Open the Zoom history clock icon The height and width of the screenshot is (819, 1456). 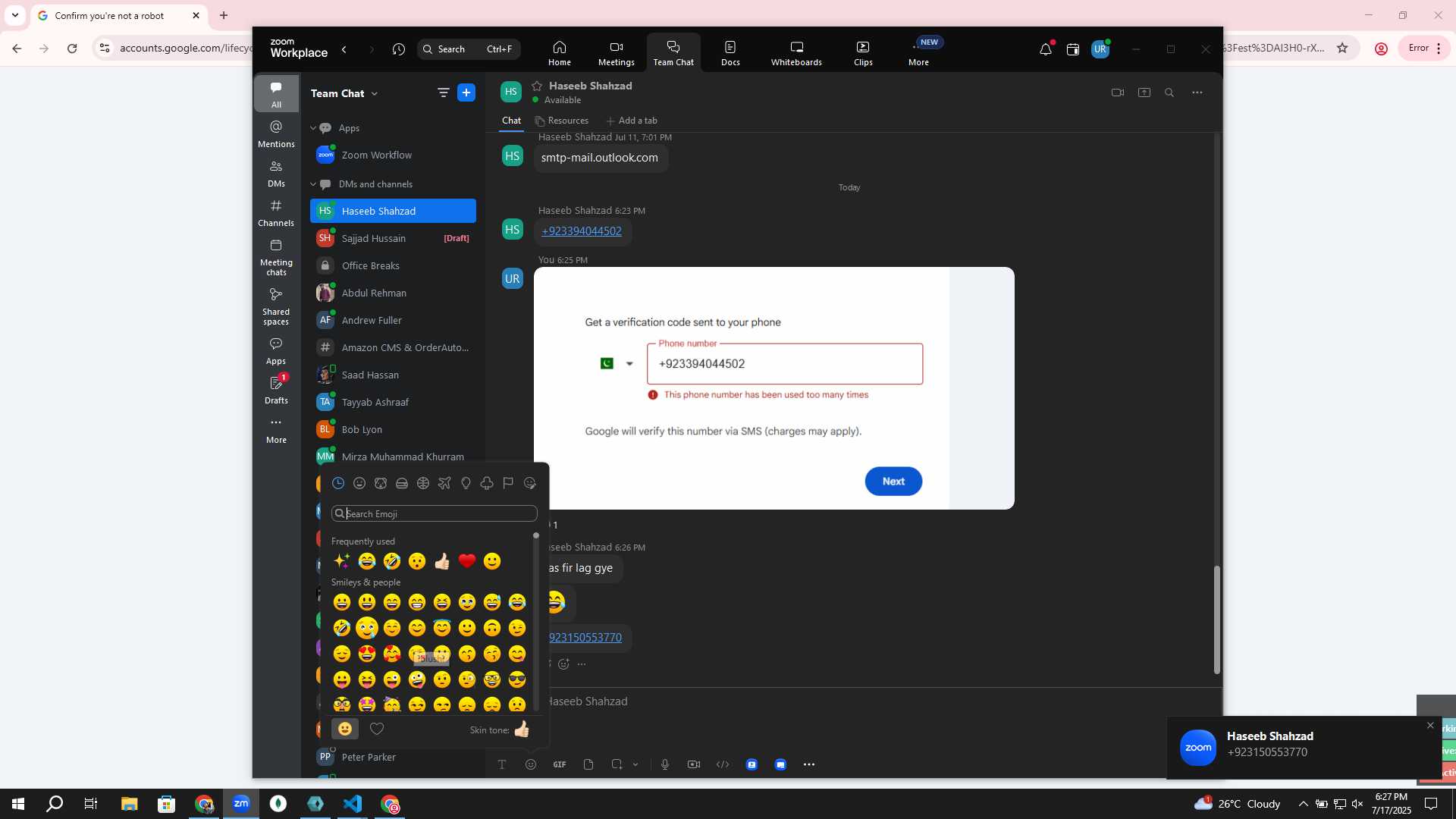(x=399, y=49)
